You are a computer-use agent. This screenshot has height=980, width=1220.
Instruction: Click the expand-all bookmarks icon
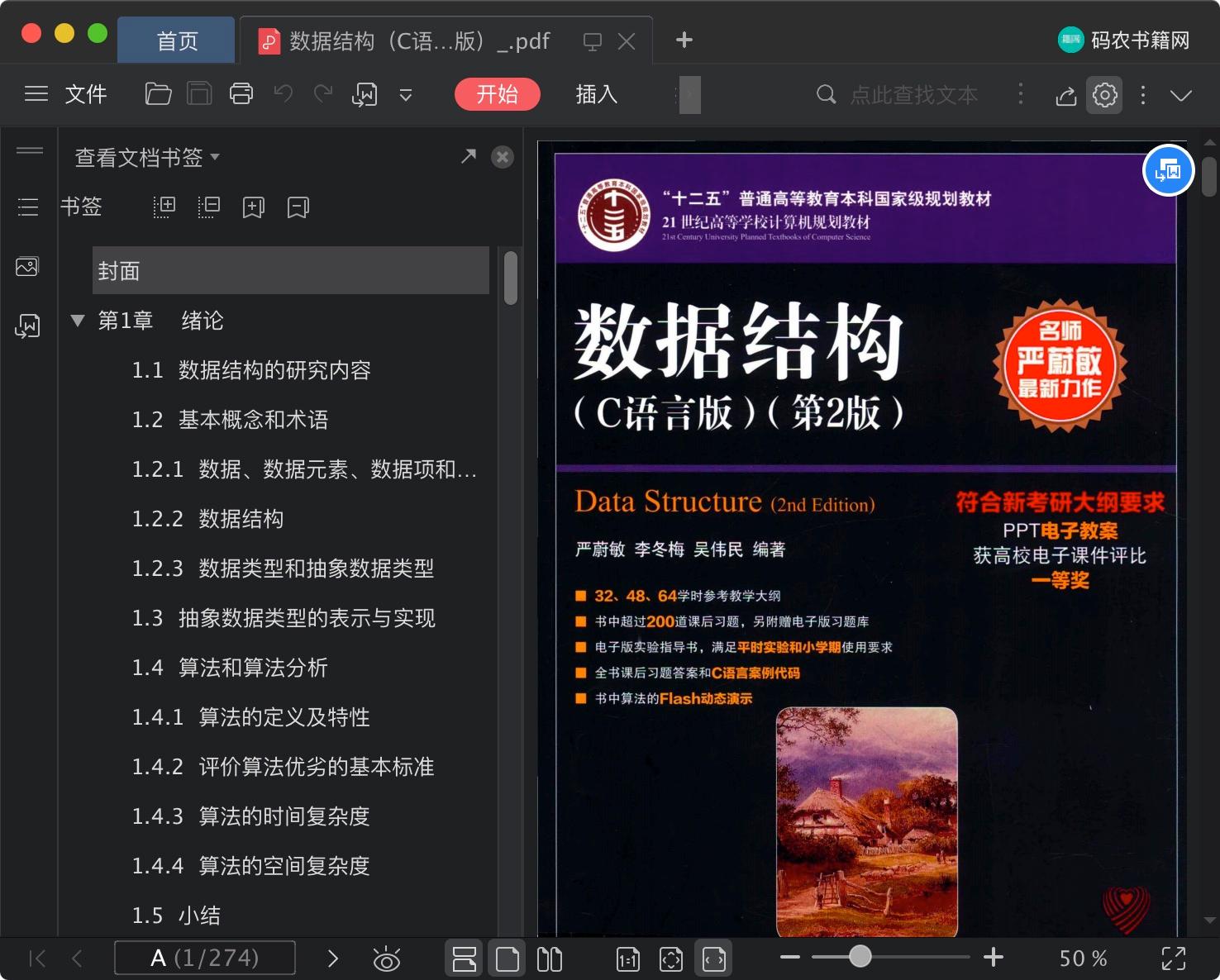pos(164,207)
